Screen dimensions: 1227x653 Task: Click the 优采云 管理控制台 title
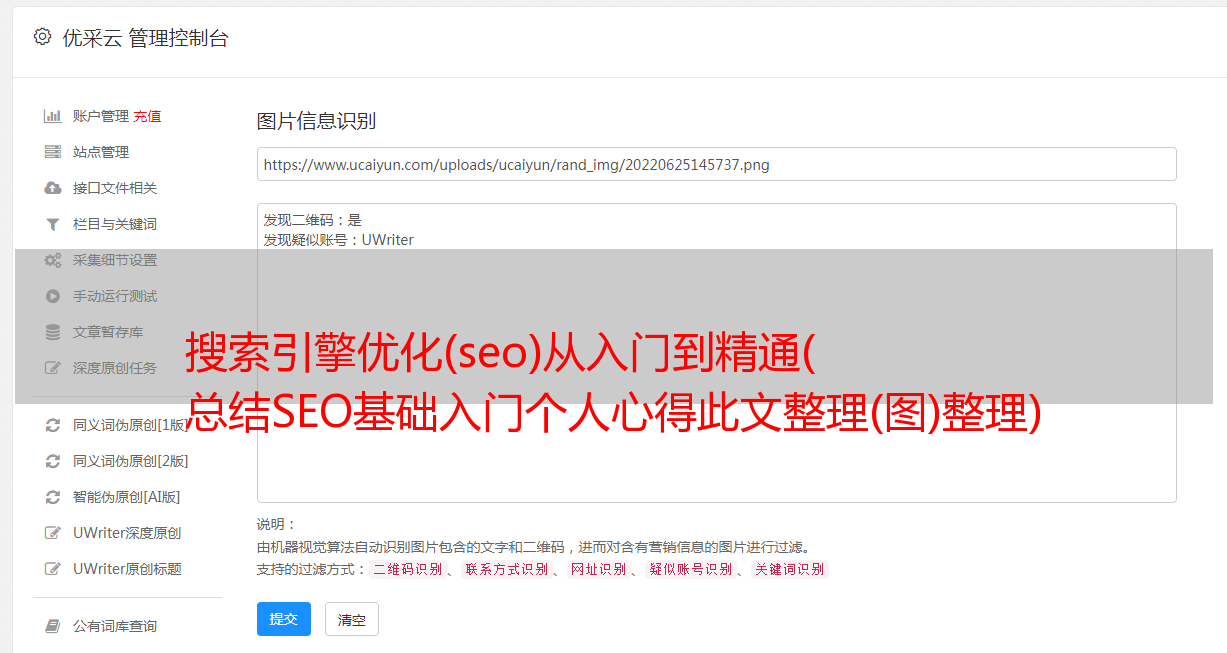click(145, 38)
